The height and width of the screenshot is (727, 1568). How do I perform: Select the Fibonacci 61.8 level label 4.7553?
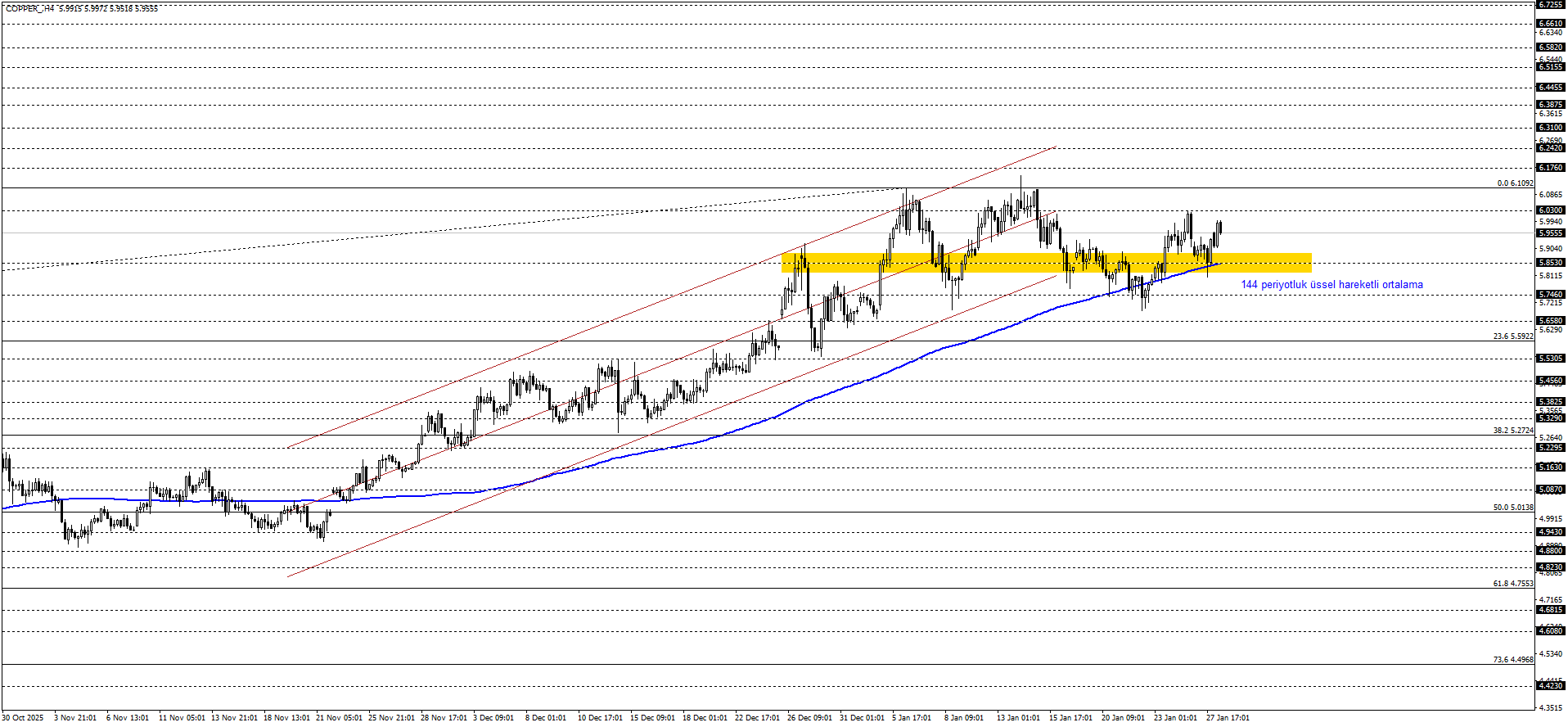[1513, 584]
